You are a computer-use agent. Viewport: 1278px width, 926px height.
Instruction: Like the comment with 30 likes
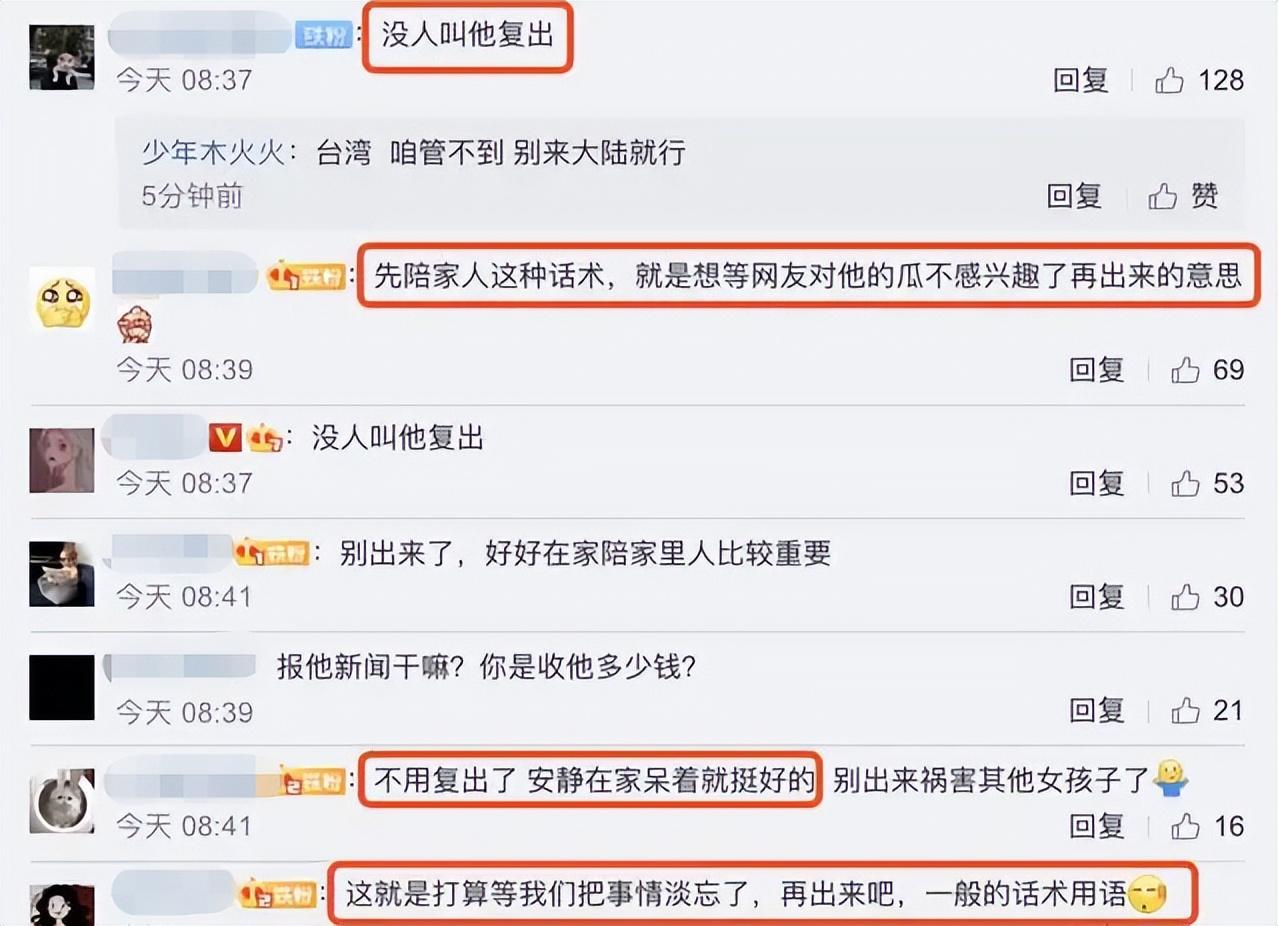(1185, 597)
